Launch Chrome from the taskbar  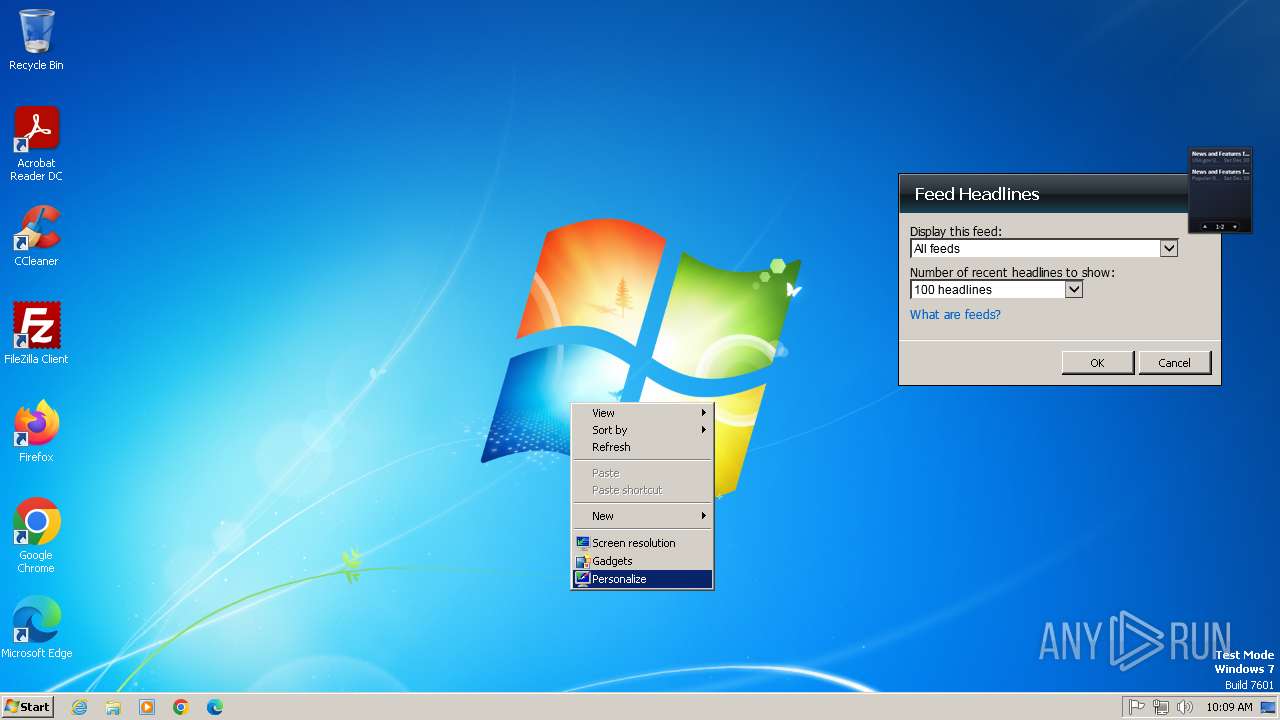coord(181,707)
